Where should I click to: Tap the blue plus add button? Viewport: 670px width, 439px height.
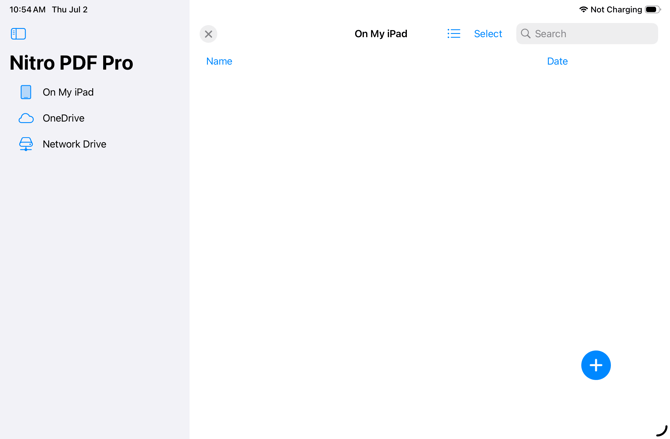[596, 365]
